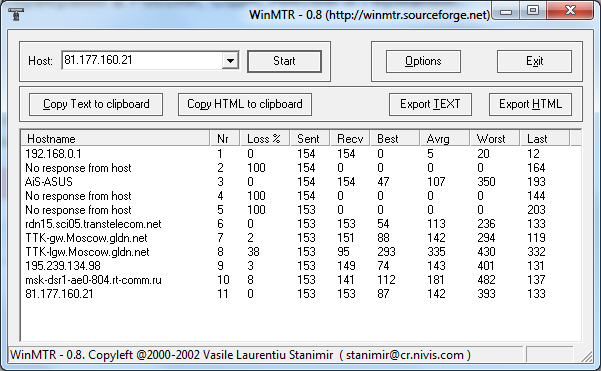Click the Loss % column header

point(265,138)
